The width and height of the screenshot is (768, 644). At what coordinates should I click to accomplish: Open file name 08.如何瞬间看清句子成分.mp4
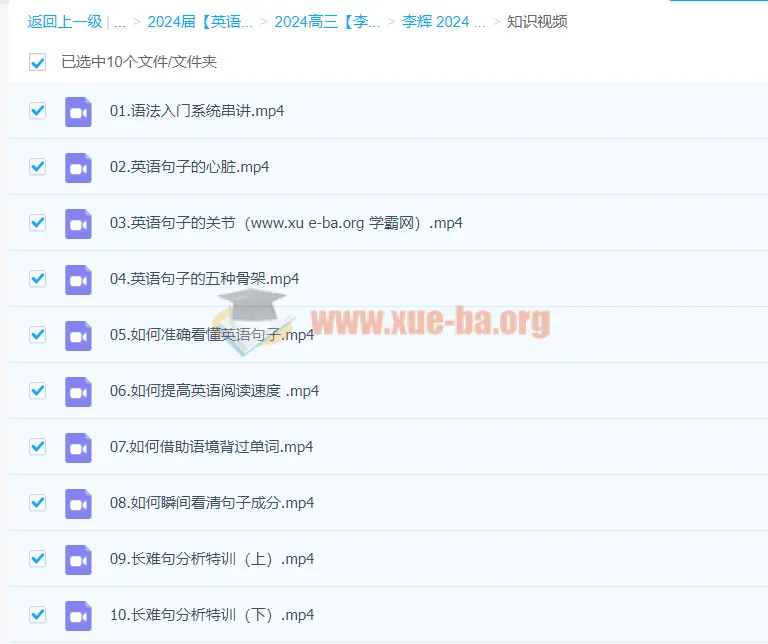pos(212,503)
